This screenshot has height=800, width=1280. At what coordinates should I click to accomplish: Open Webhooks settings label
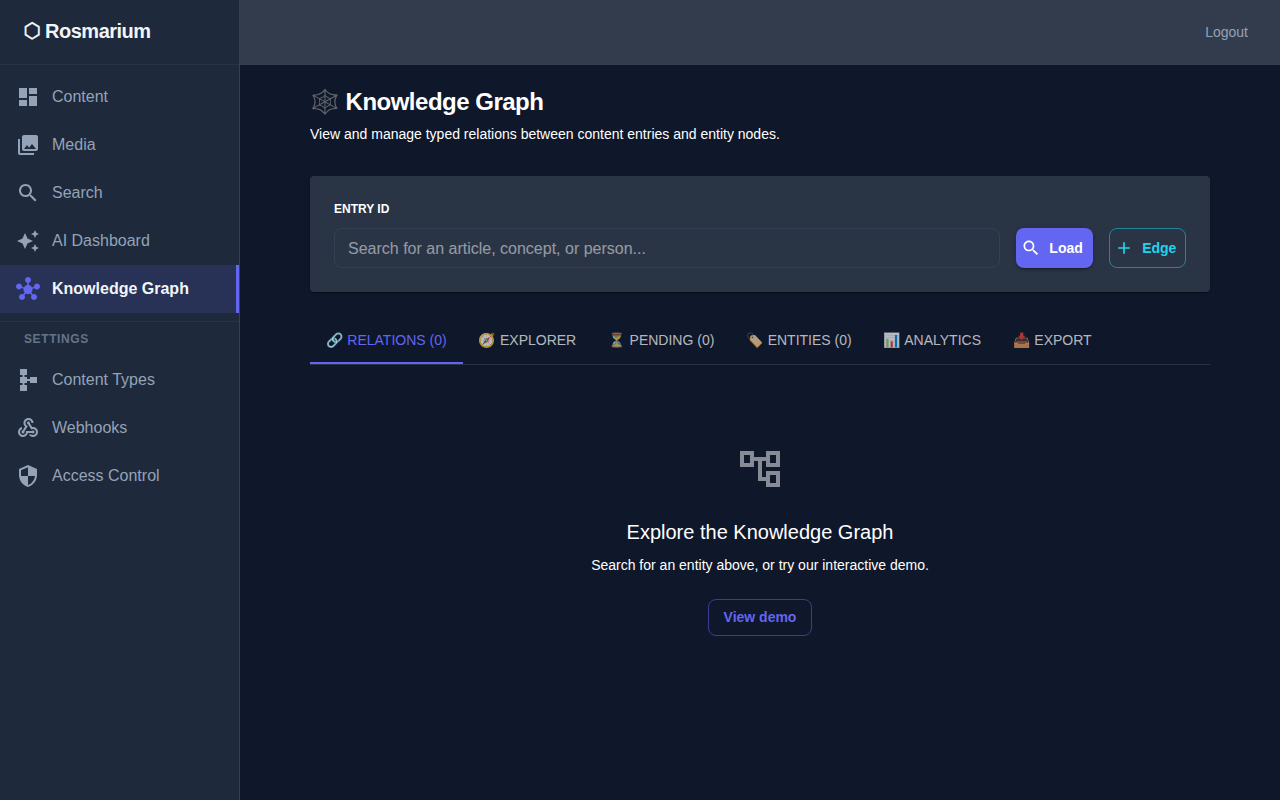[89, 428]
